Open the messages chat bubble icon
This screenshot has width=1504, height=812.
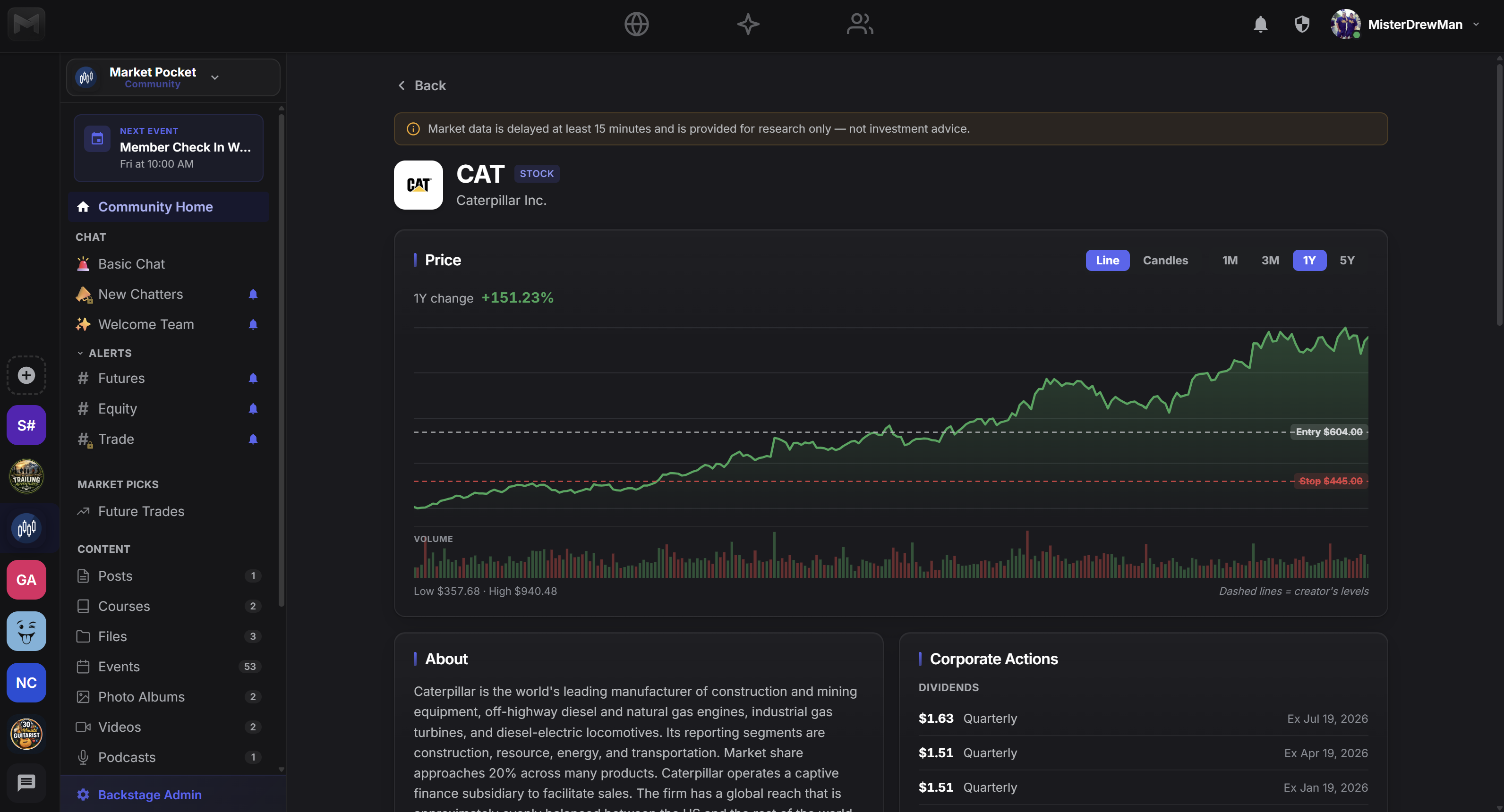click(26, 783)
